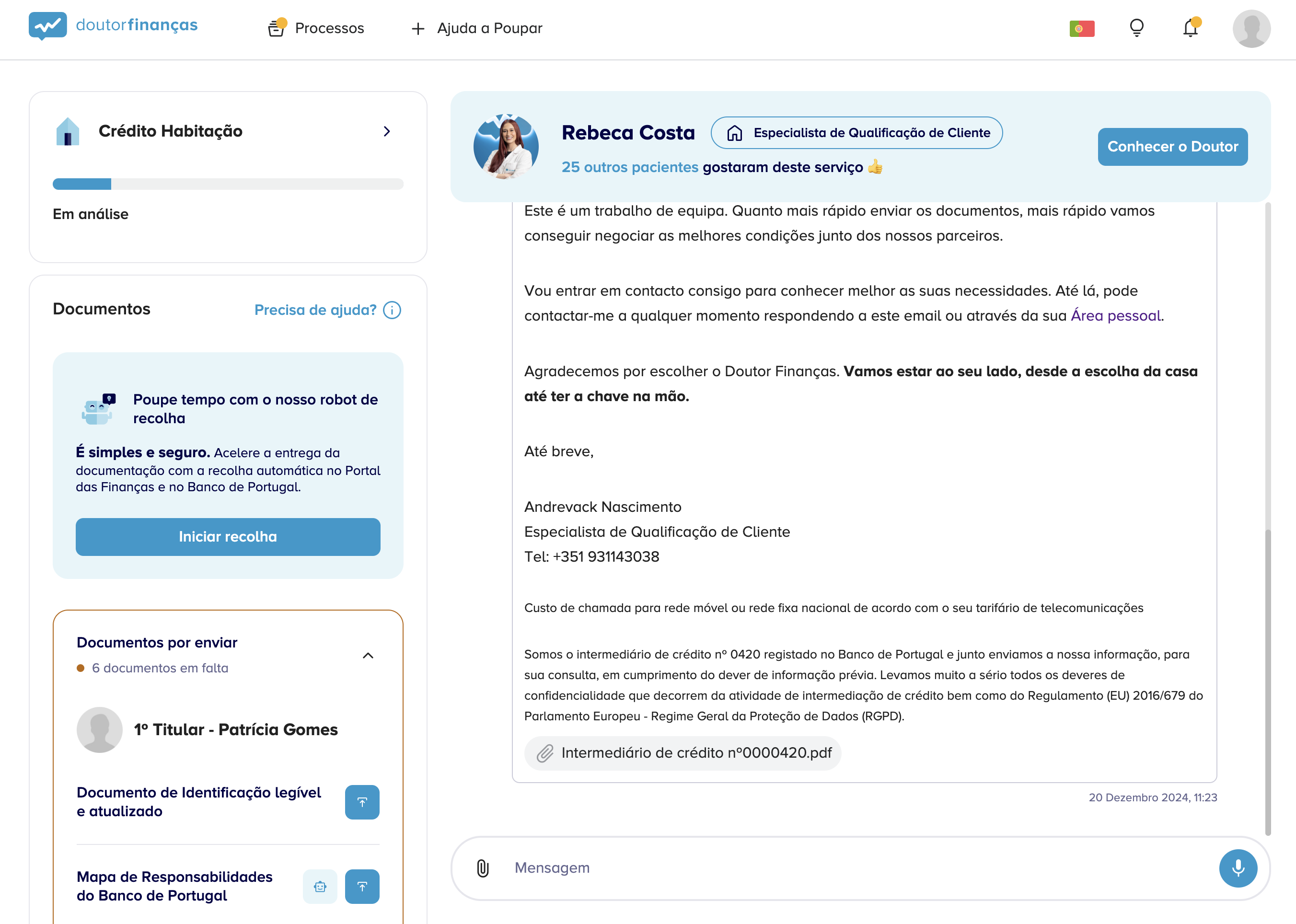This screenshot has height=924, width=1296.
Task: Click the 1º Titular - Patrícia Gomes name
Action: point(235,729)
